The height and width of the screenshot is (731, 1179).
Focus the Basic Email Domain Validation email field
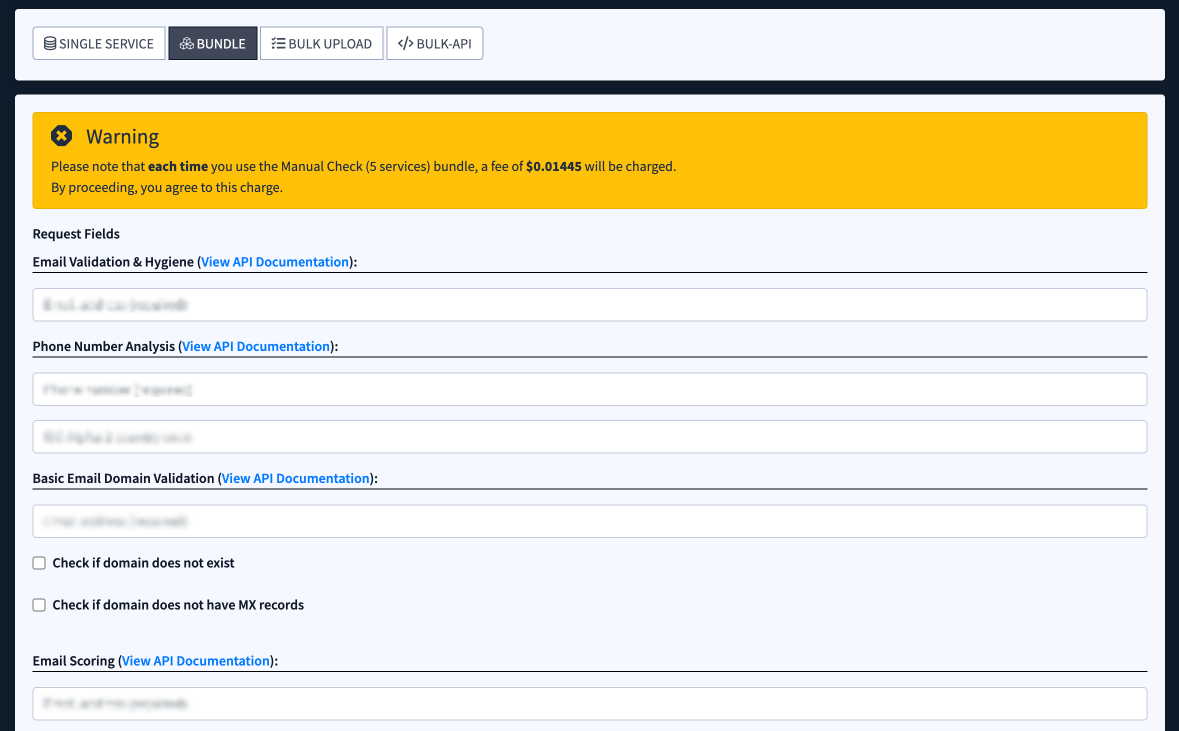[590, 521]
